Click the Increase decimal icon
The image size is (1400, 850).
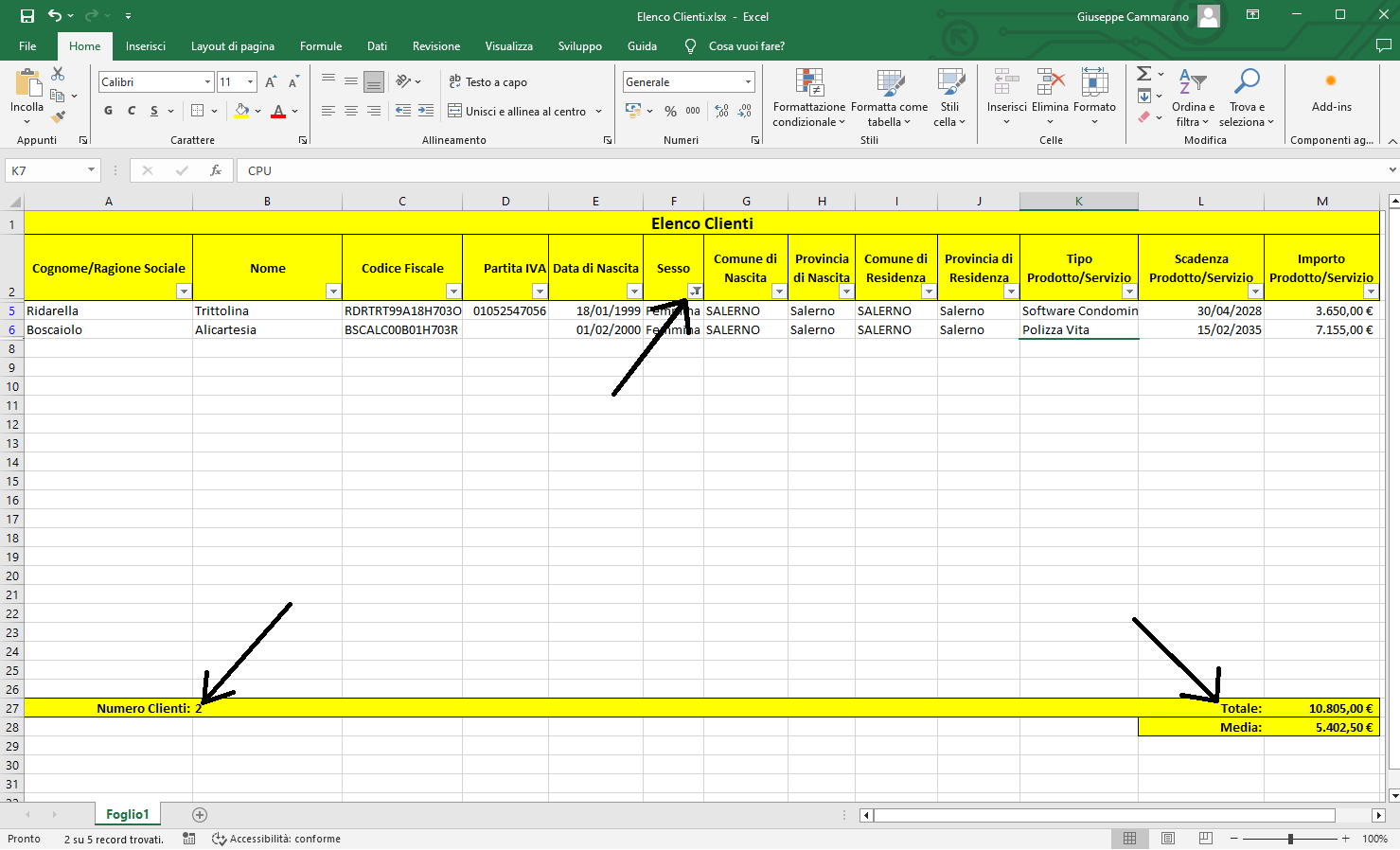coord(722,111)
